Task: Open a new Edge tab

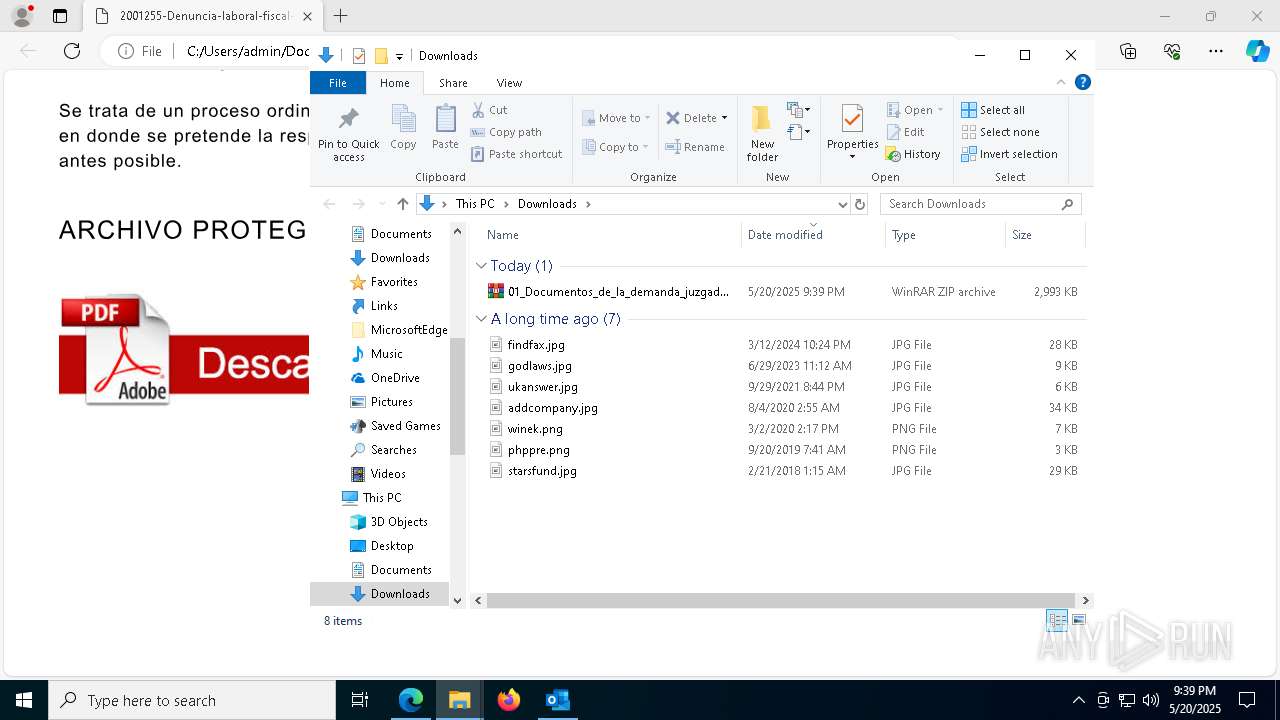Action: pyautogui.click(x=341, y=16)
